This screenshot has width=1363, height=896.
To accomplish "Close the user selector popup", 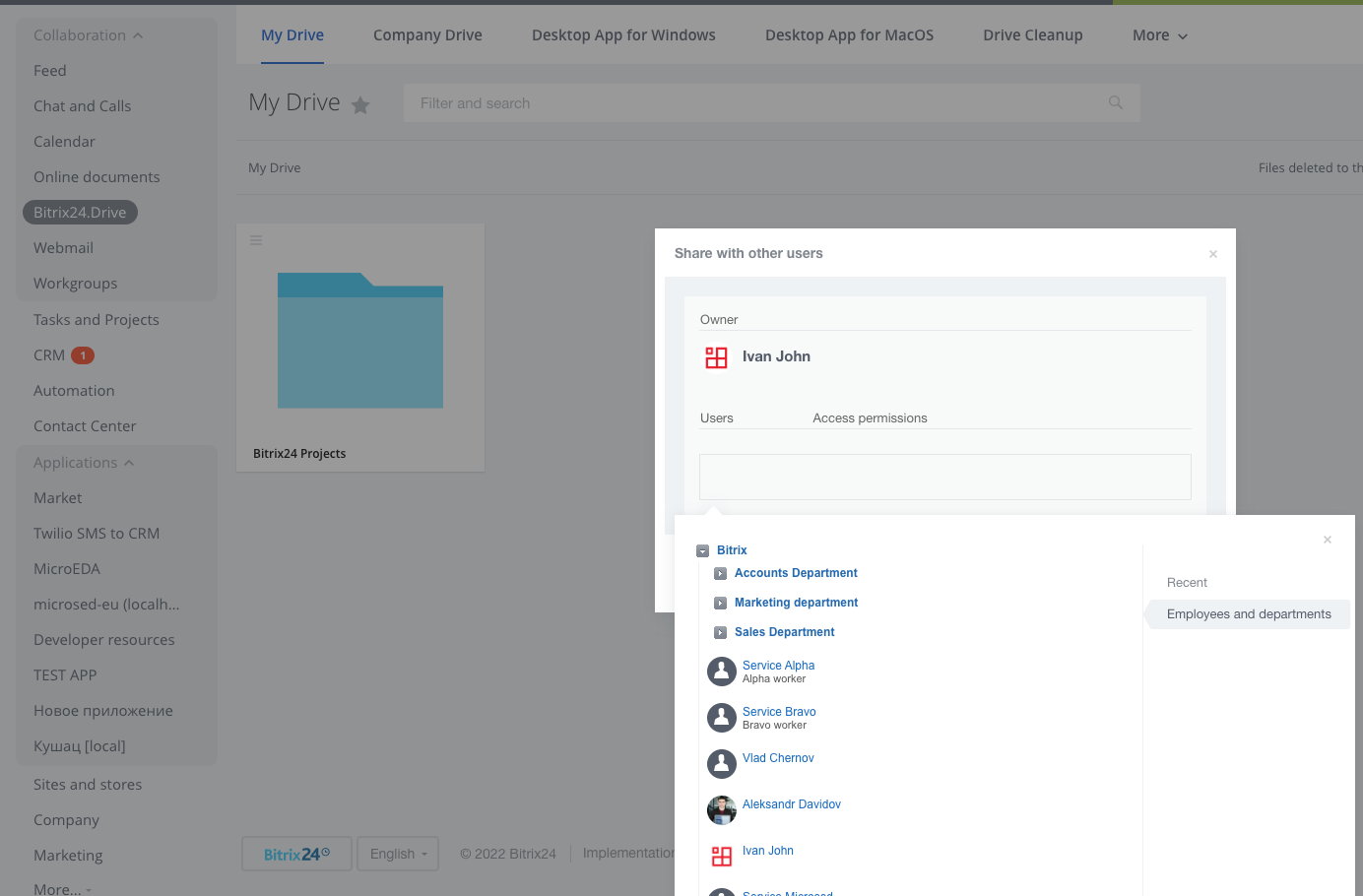I will [x=1328, y=540].
